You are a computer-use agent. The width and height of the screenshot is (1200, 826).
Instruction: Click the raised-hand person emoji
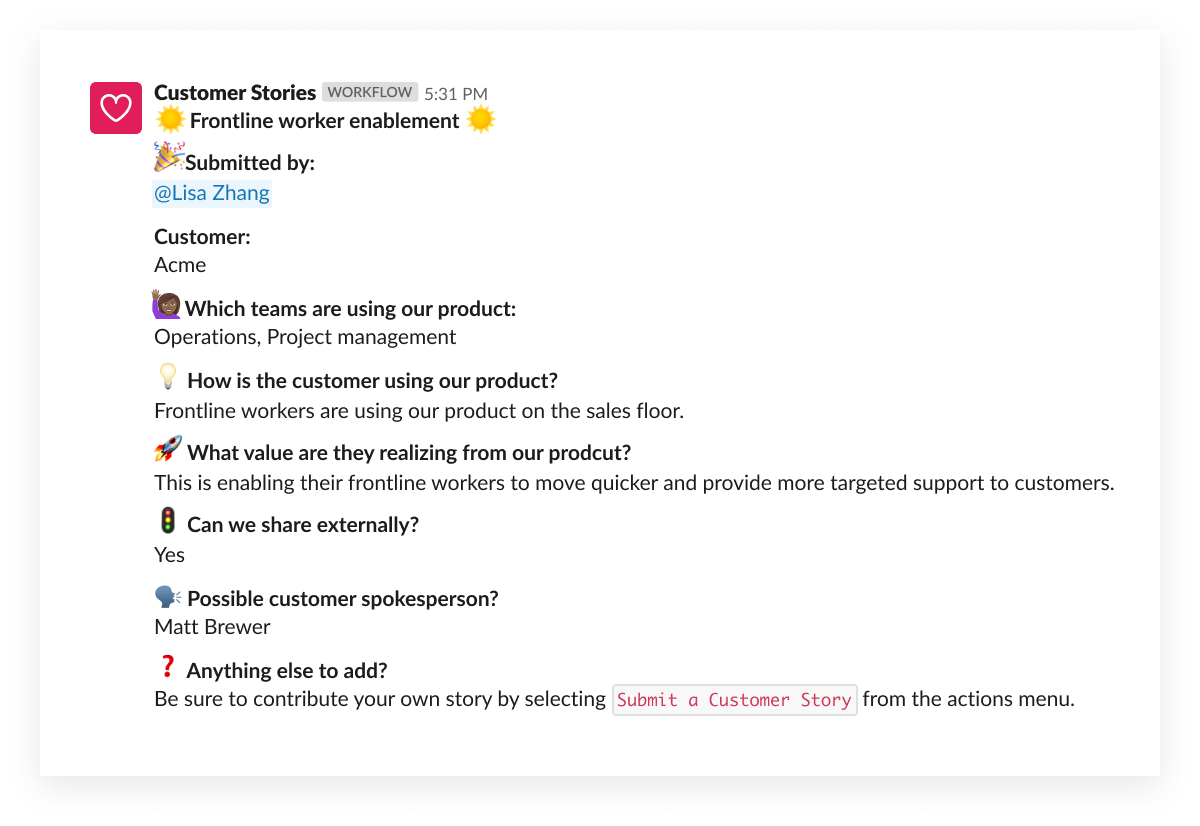point(167,305)
